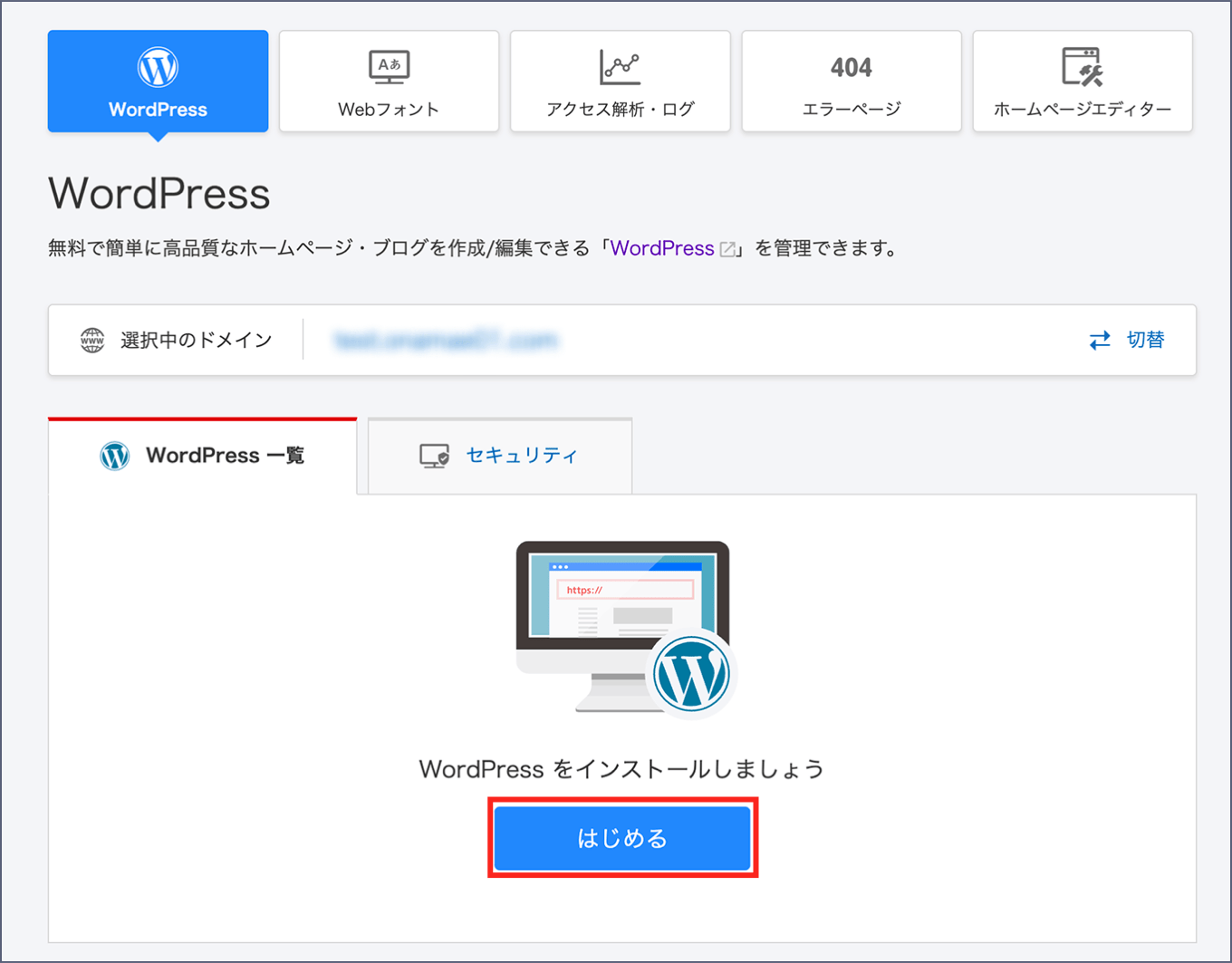Click 切替 to switch domain
The image size is (1232, 963).
tap(1145, 340)
